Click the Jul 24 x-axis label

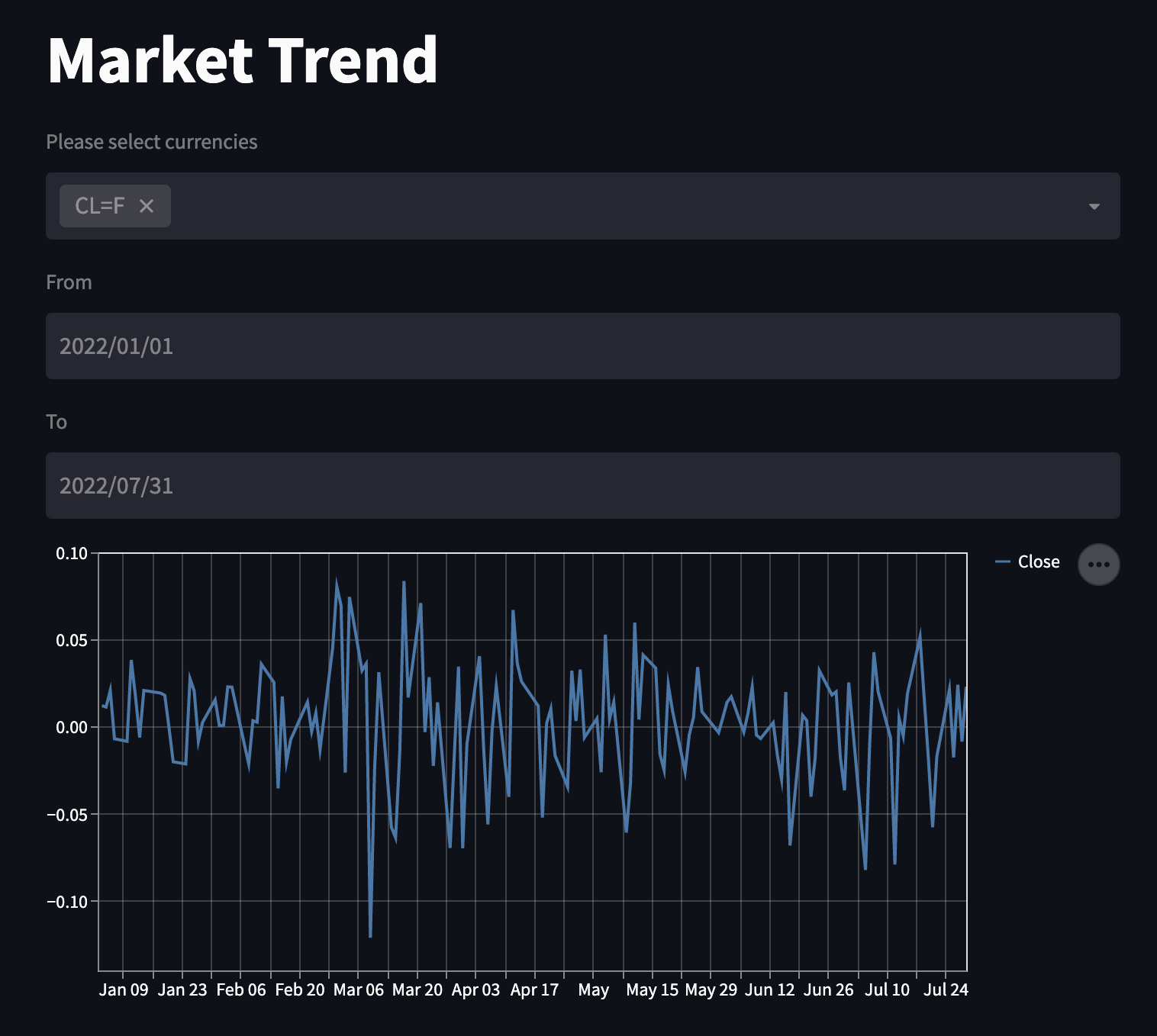[x=946, y=989]
